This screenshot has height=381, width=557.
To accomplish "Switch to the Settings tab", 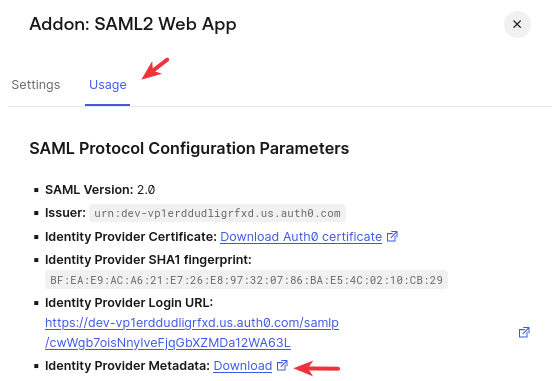I will coord(36,85).
